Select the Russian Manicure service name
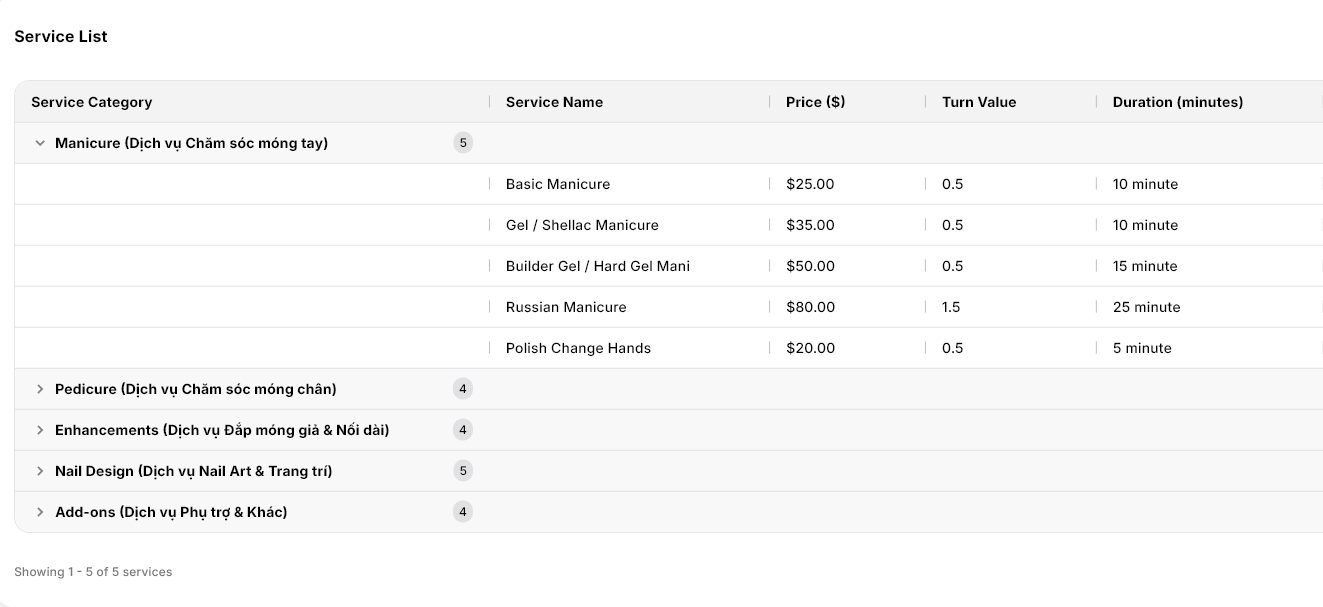The height and width of the screenshot is (607, 1323). pyautogui.click(x=566, y=307)
